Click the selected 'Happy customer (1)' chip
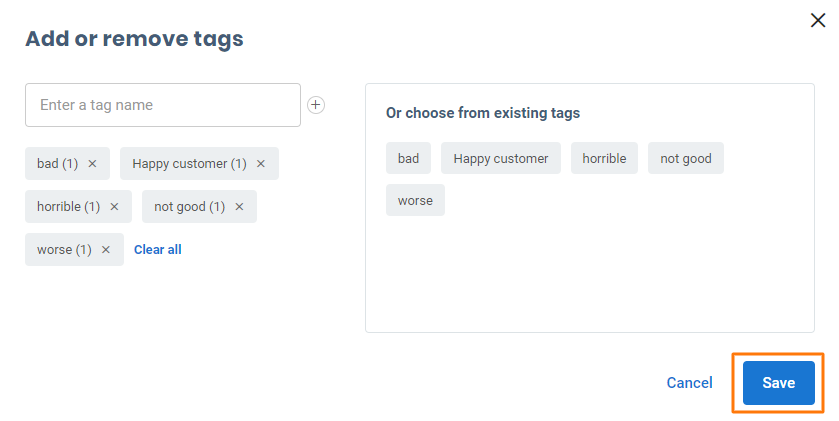 [188, 164]
